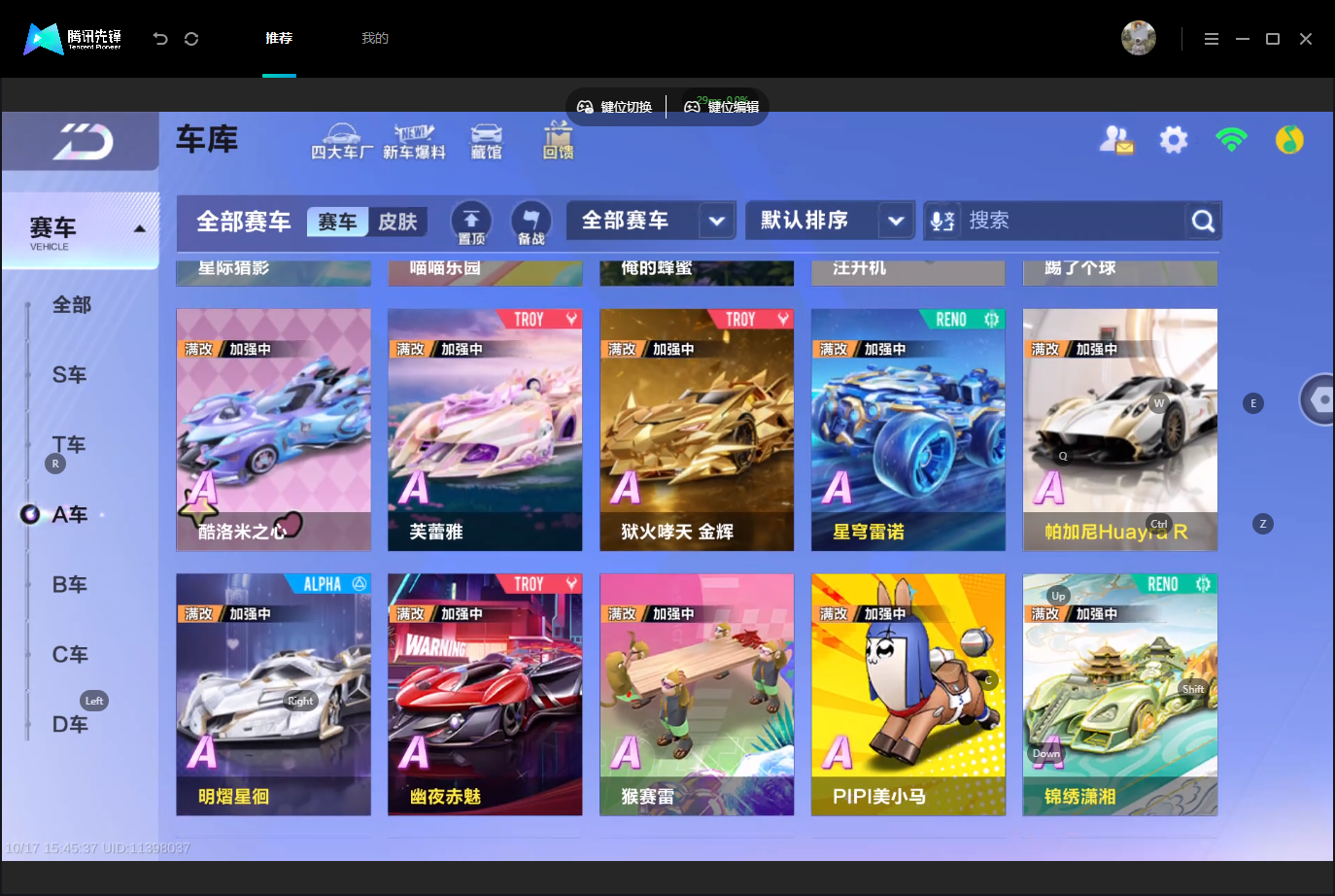Click the 置顶 pin-to-top icon
Viewport: 1335px width, 896px height.
point(471,223)
